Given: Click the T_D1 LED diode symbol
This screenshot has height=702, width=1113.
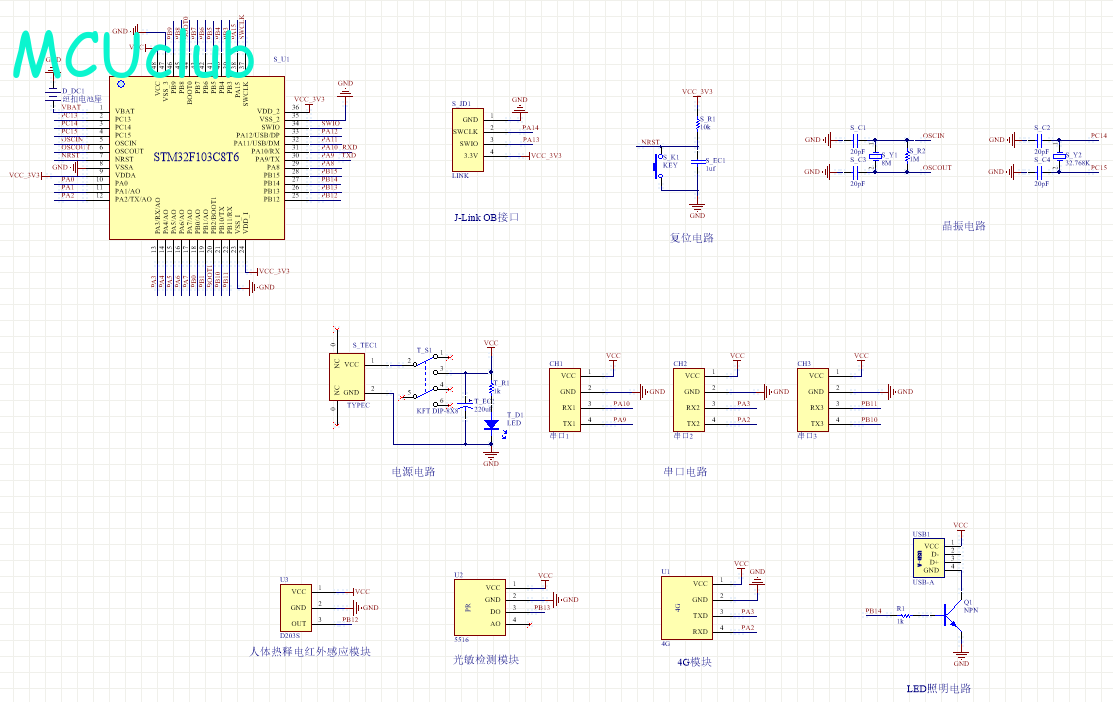Looking at the screenshot, I should (x=491, y=424).
